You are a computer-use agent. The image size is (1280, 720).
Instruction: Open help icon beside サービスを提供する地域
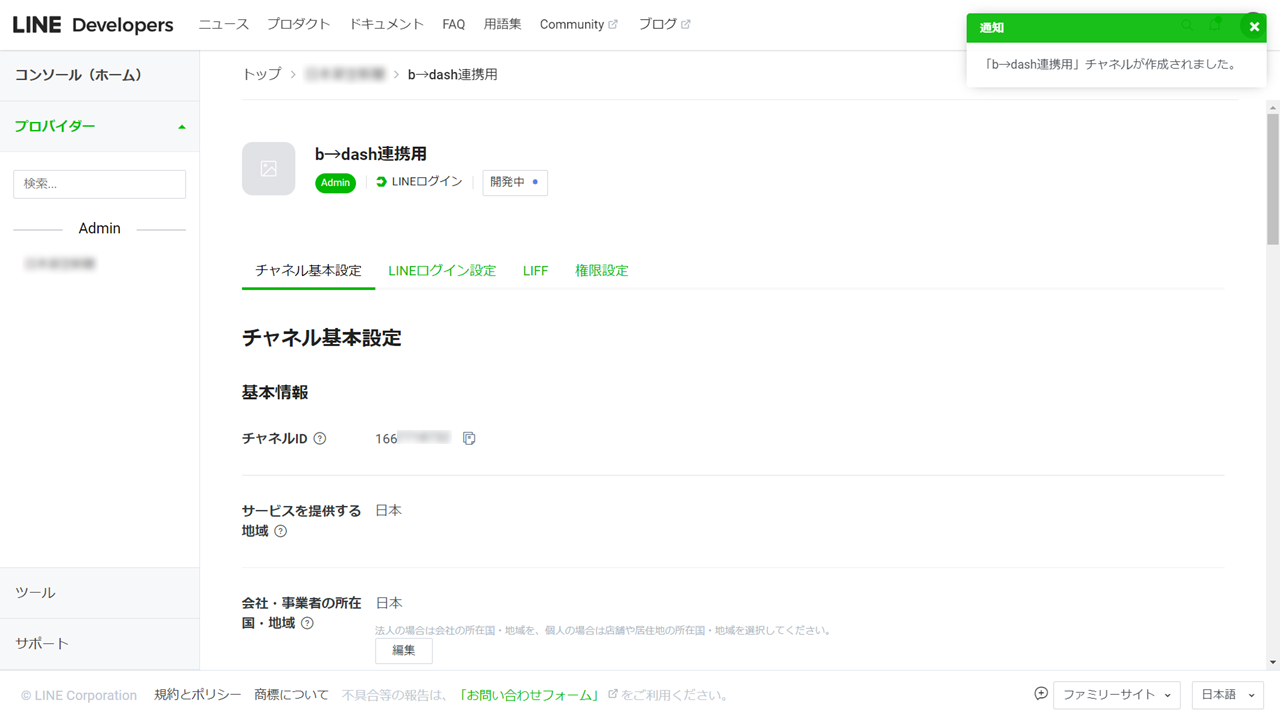281,531
